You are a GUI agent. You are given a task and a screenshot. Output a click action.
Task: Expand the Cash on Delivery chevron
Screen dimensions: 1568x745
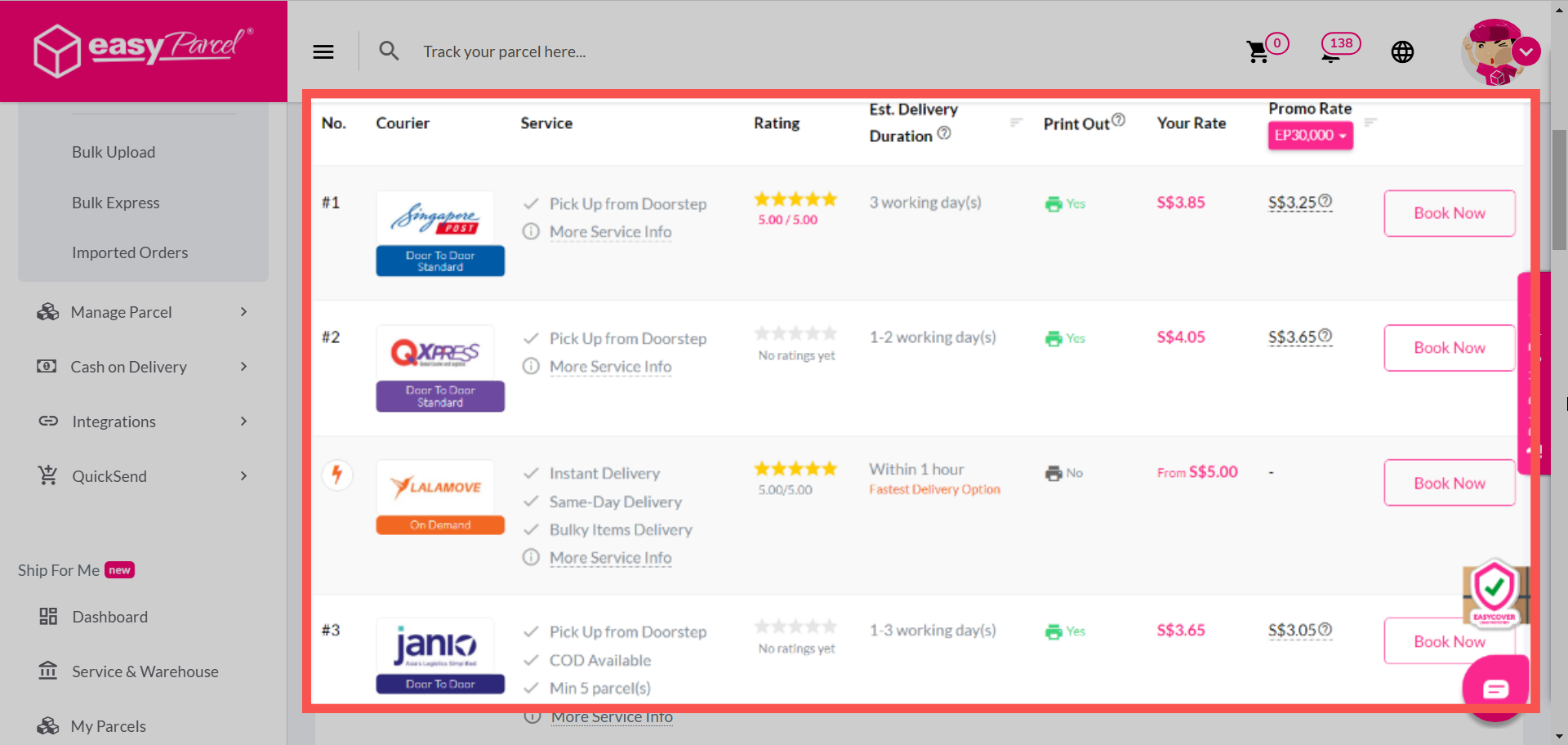[x=243, y=366]
